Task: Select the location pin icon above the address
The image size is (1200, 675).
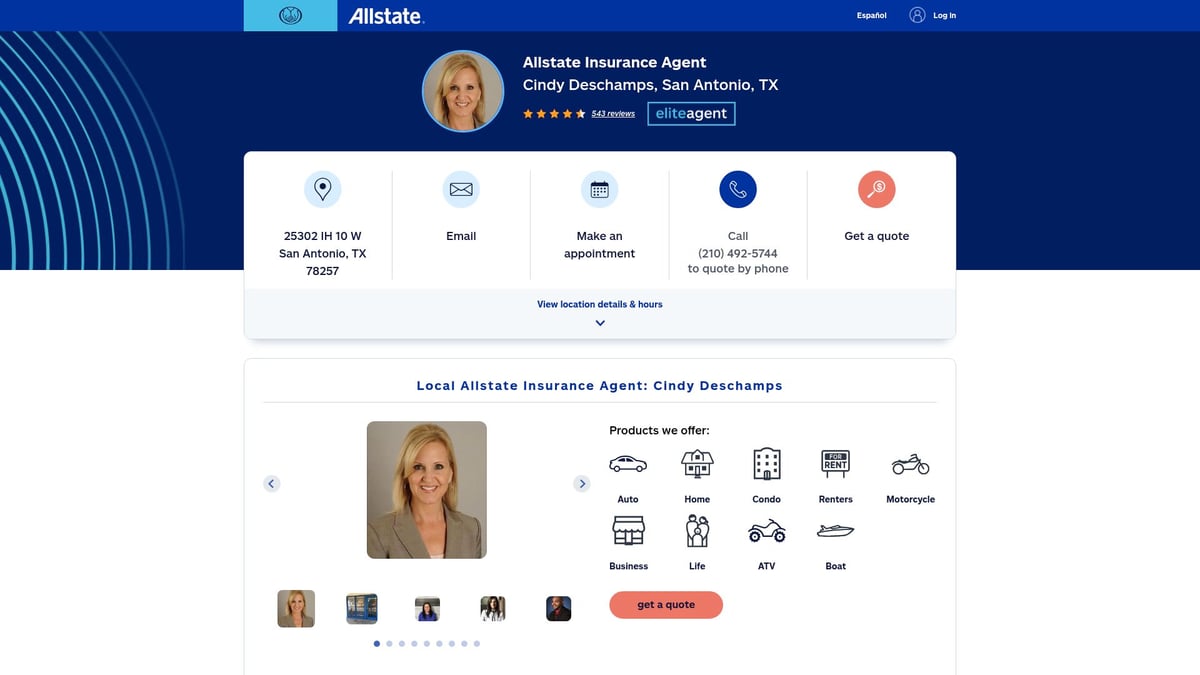Action: point(322,188)
